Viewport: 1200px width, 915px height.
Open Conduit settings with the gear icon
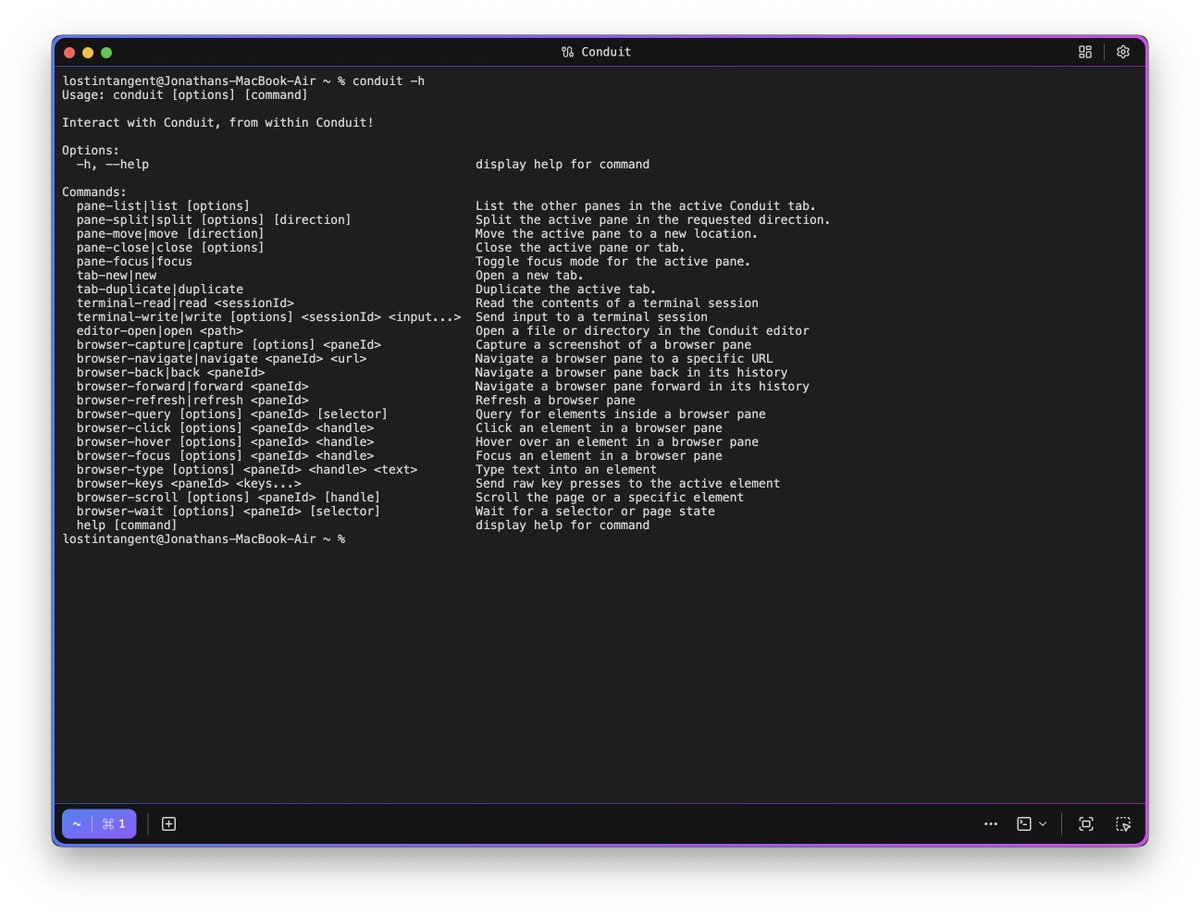pos(1122,51)
